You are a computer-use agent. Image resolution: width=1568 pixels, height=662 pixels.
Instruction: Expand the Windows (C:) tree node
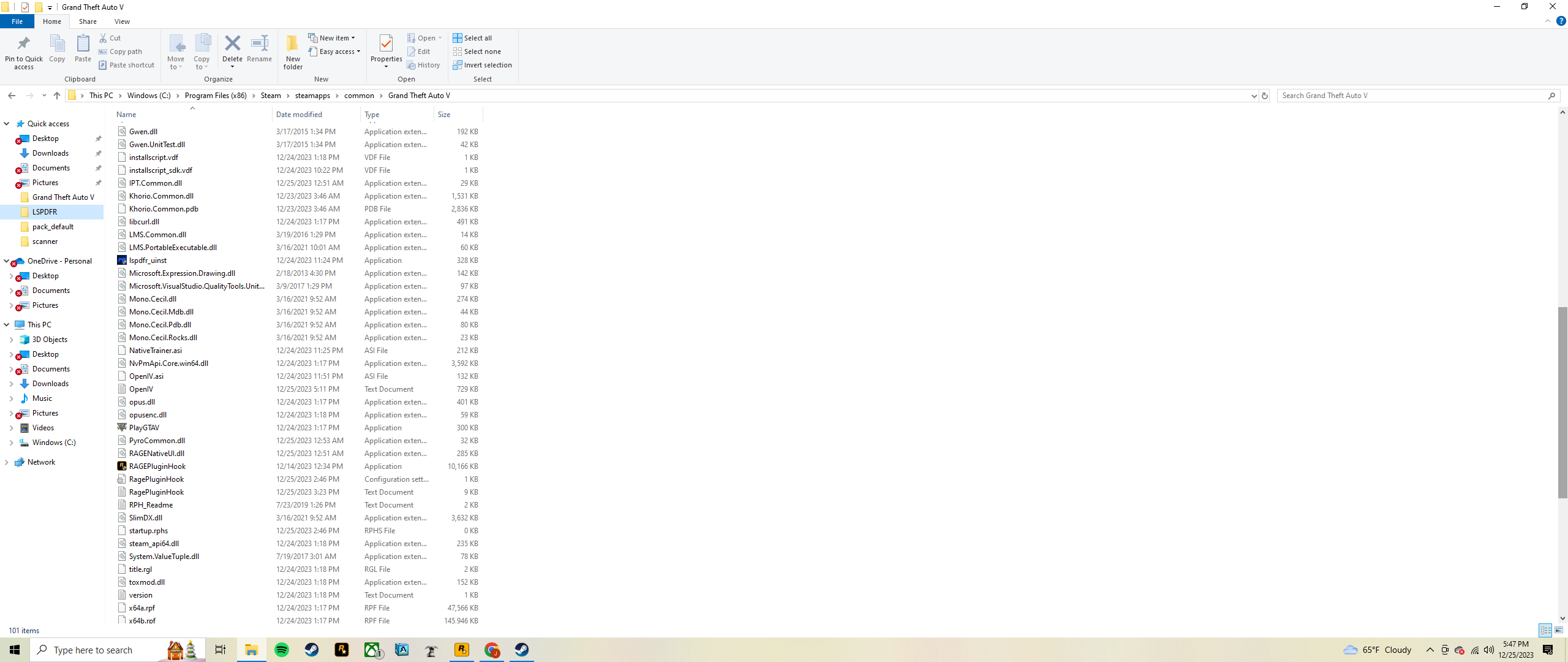[11, 443]
